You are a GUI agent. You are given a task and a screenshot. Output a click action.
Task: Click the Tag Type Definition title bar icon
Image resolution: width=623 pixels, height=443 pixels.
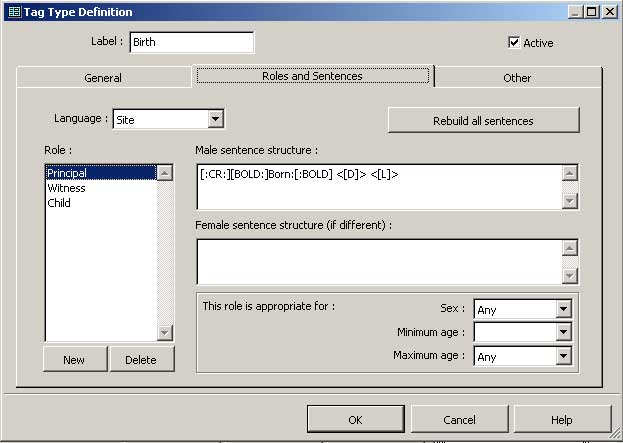pos(15,12)
